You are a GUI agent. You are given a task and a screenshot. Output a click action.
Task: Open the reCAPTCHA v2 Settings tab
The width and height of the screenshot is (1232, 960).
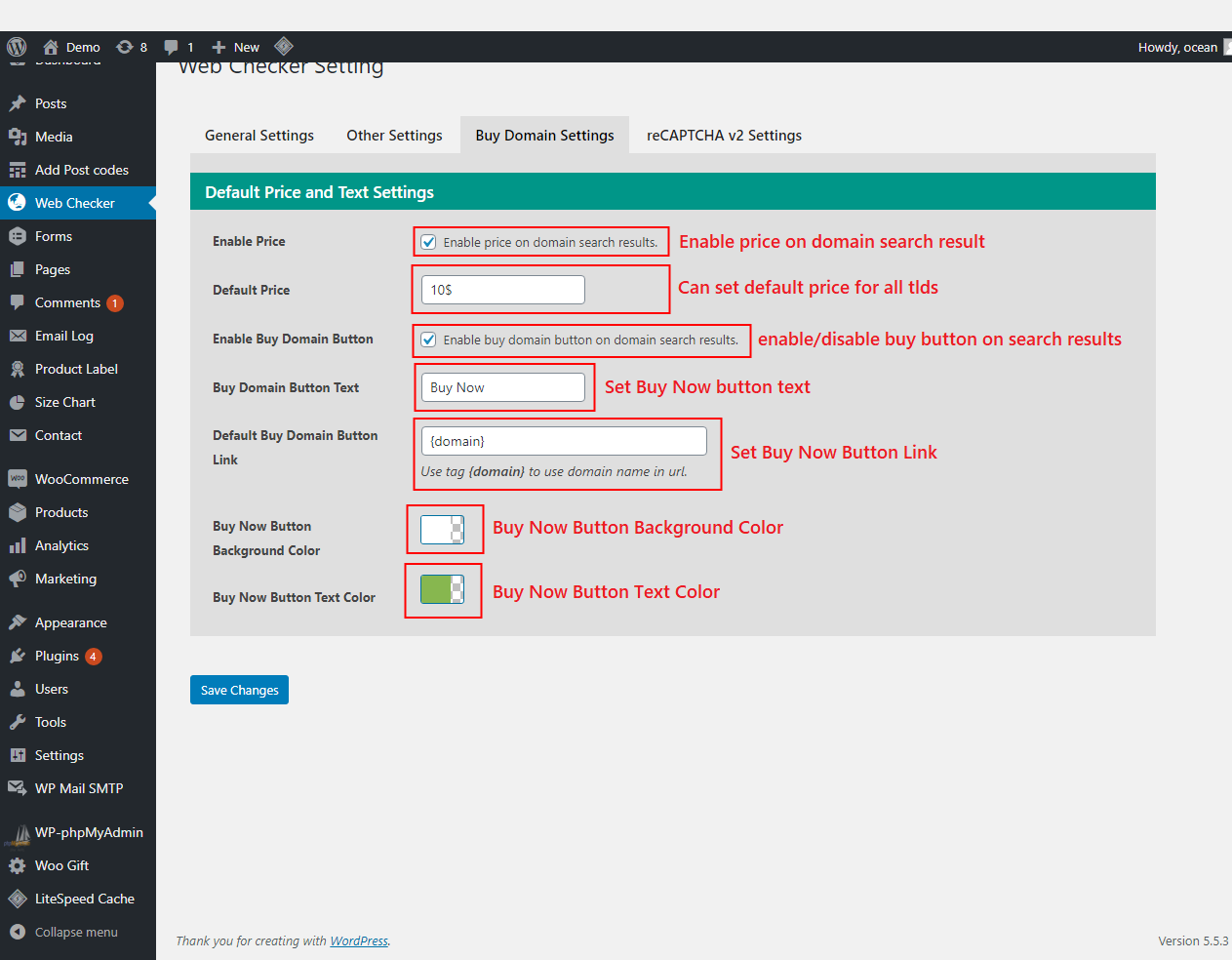724,135
